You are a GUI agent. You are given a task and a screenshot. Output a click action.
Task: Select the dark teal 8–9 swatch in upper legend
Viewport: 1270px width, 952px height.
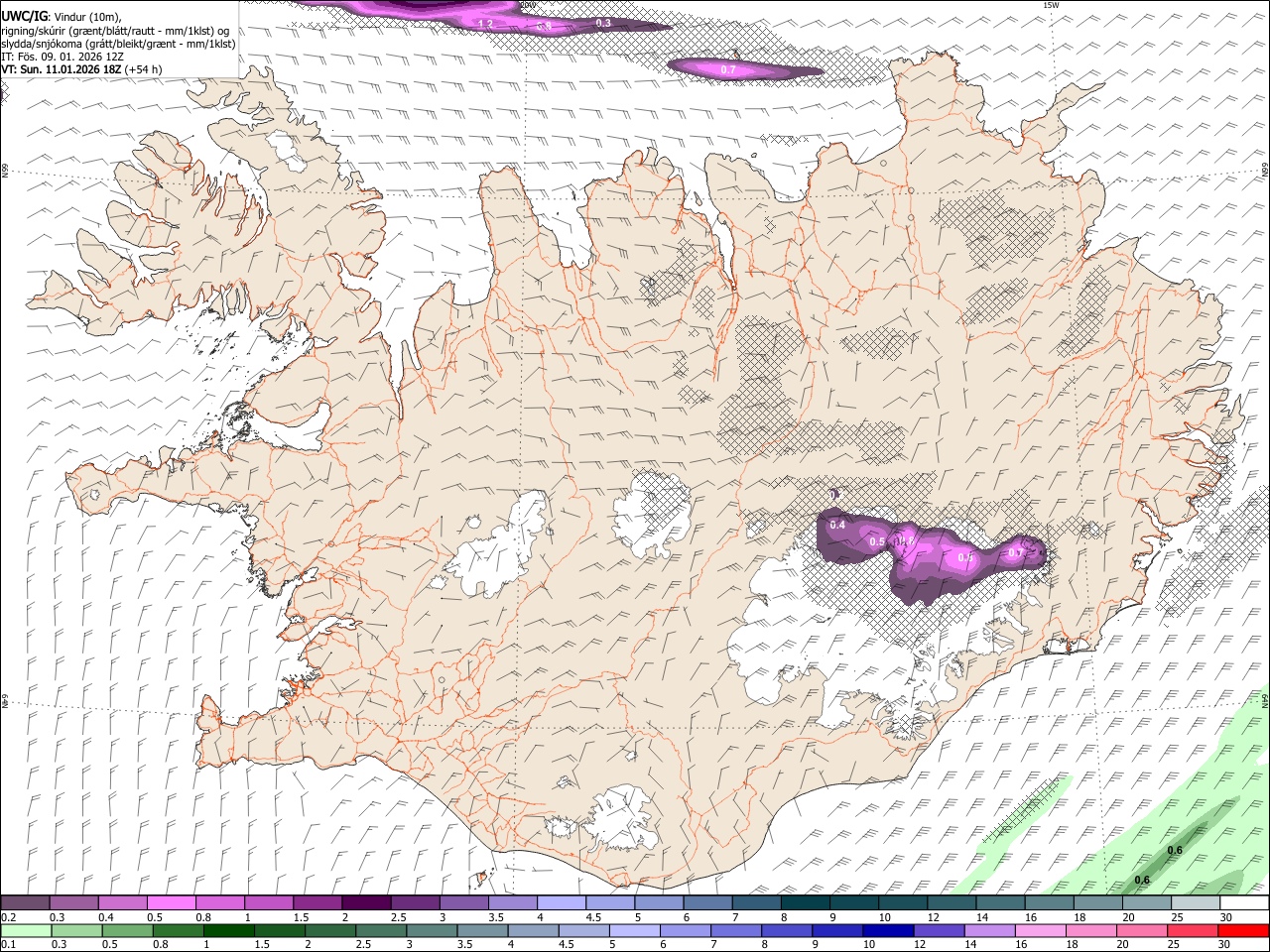point(805,903)
